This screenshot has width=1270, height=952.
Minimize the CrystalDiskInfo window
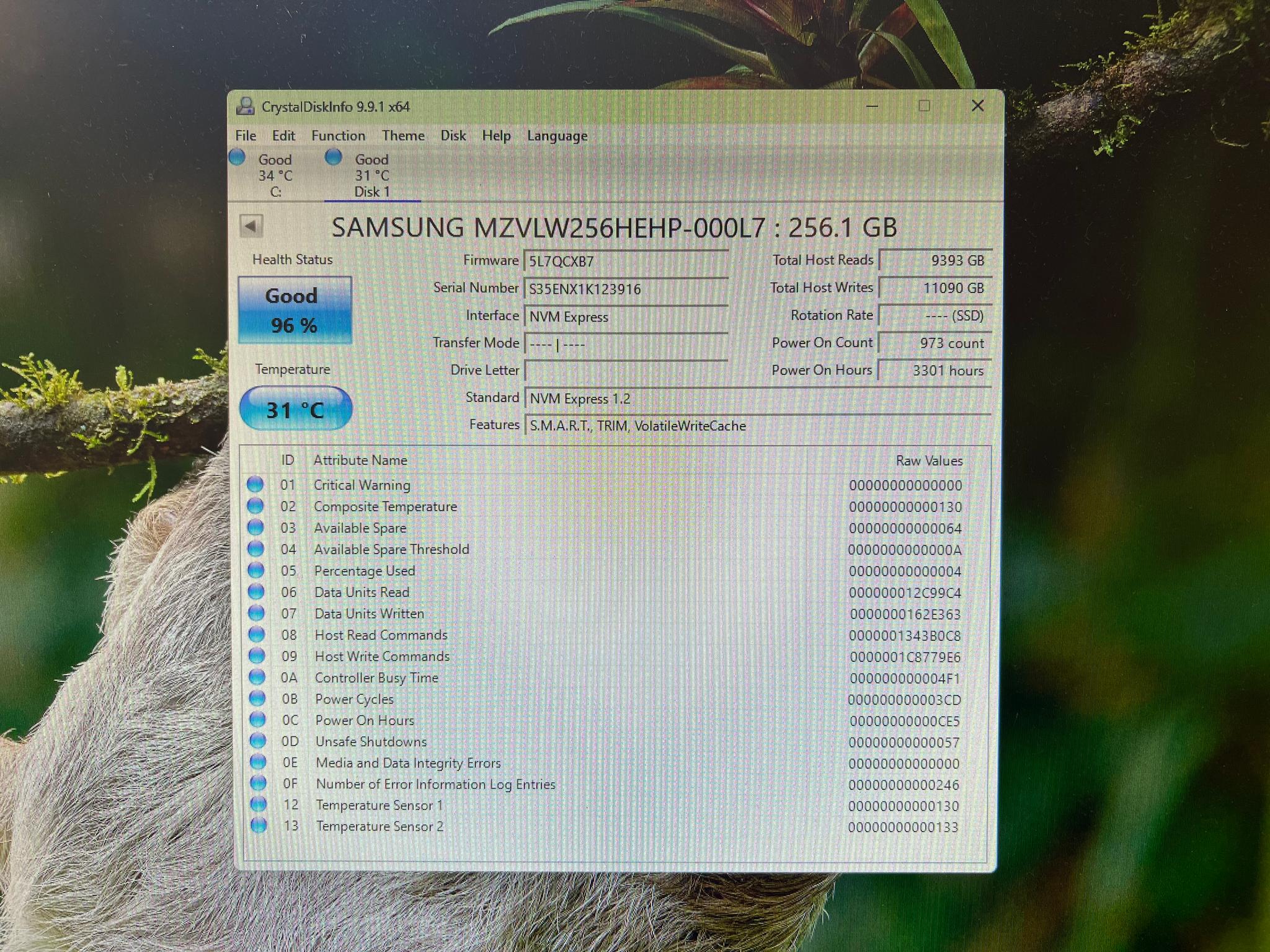coord(872,106)
